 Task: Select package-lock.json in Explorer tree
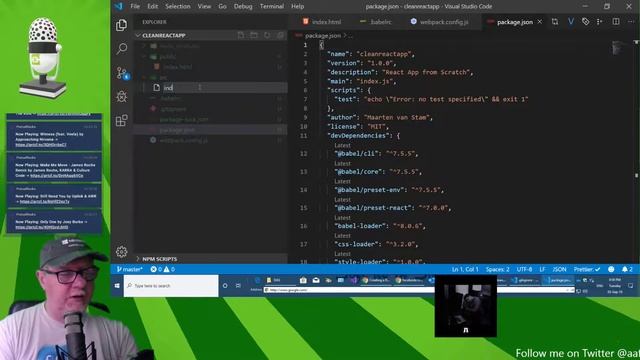(211, 119)
